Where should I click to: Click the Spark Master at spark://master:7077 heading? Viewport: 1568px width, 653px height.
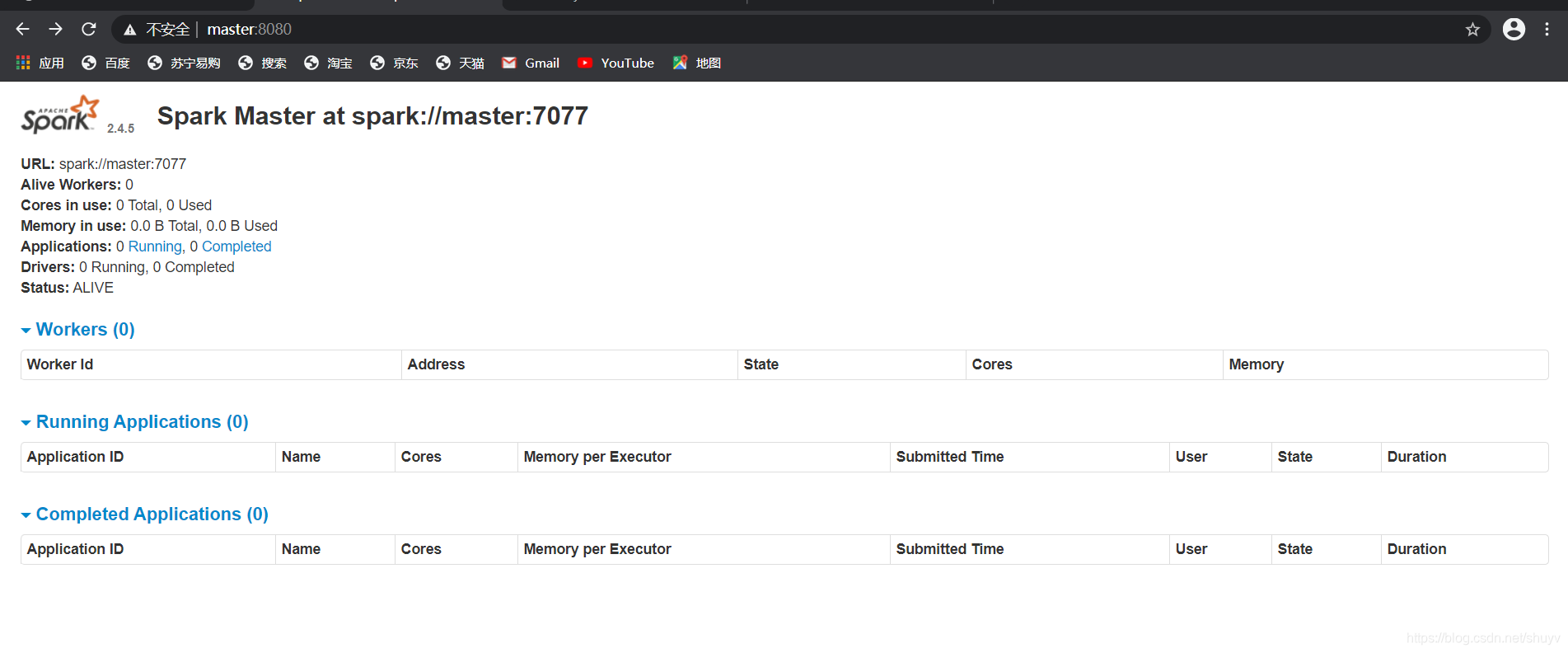pyautogui.click(x=372, y=116)
